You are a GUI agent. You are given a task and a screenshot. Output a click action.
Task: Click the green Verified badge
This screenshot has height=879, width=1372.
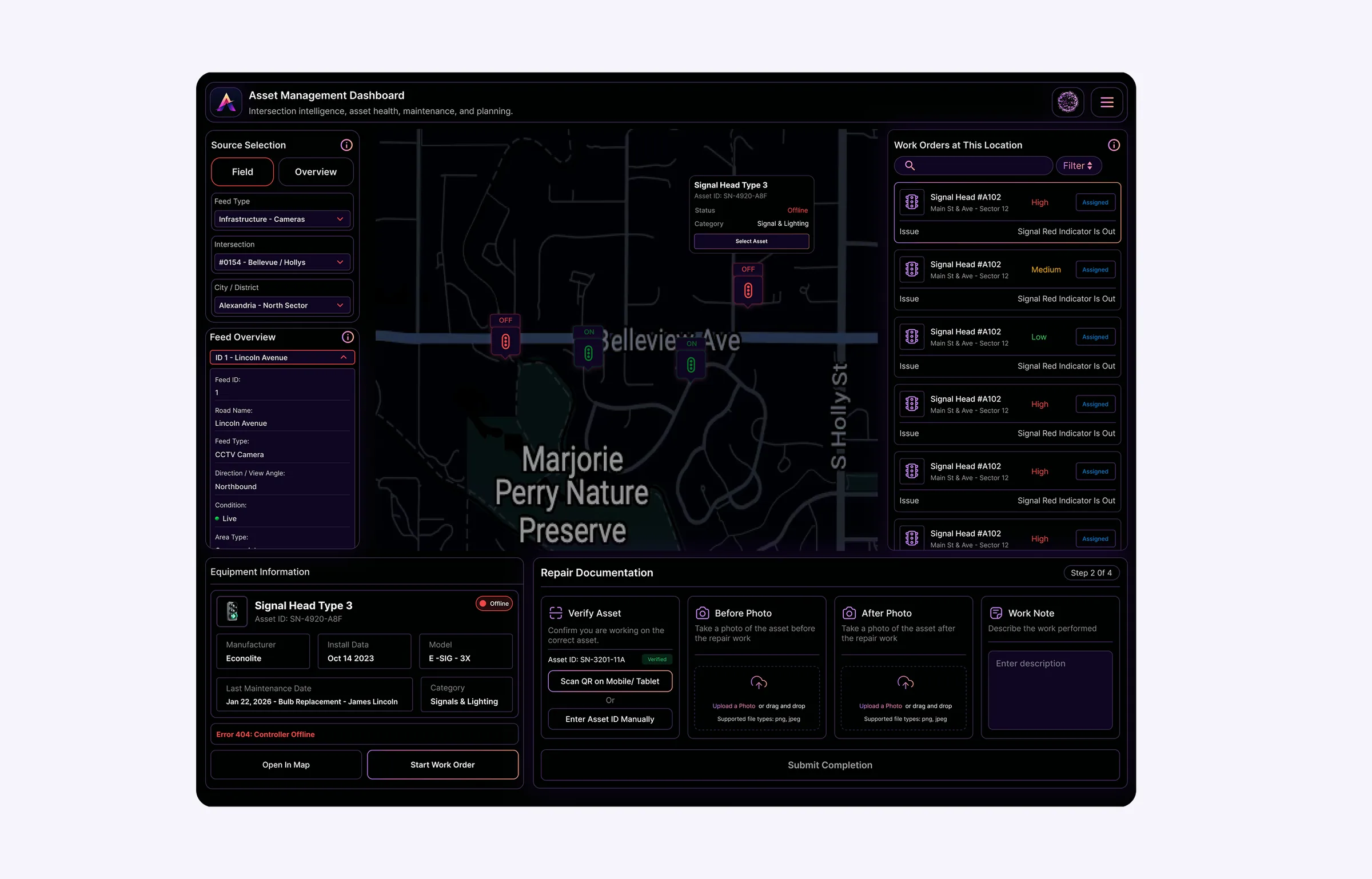pyautogui.click(x=657, y=660)
